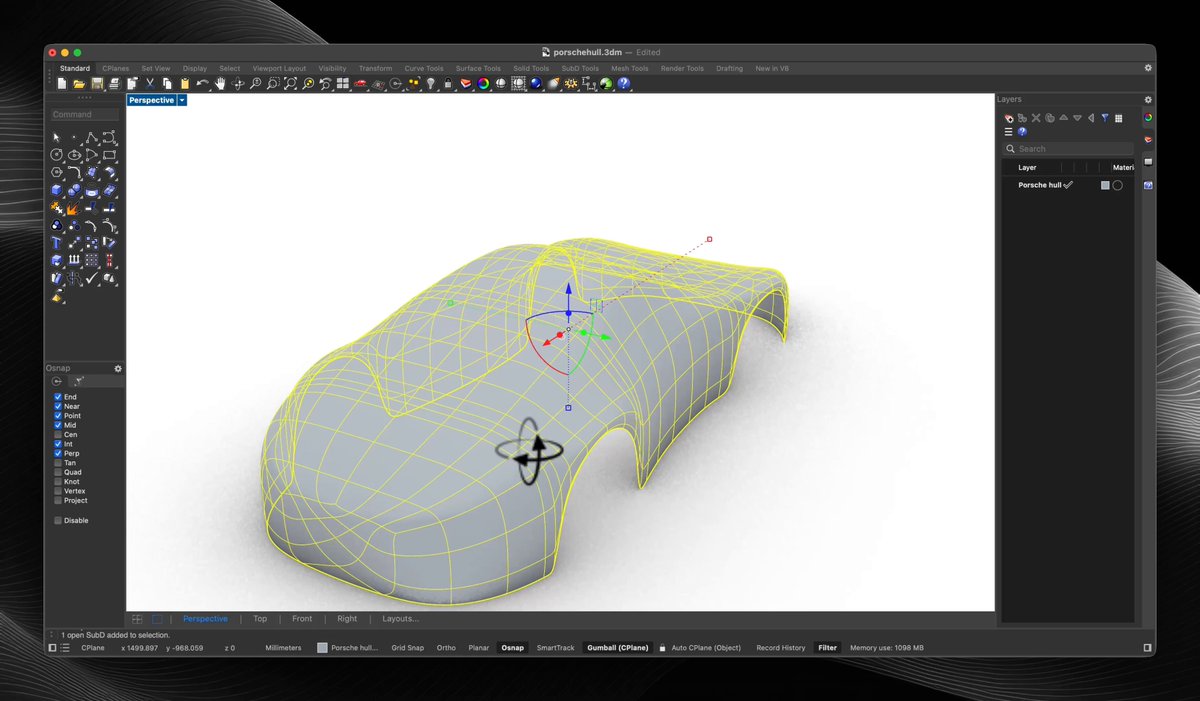The height and width of the screenshot is (701, 1200).
Task: Click the light bulb icon in the toolbar
Action: [x=430, y=84]
